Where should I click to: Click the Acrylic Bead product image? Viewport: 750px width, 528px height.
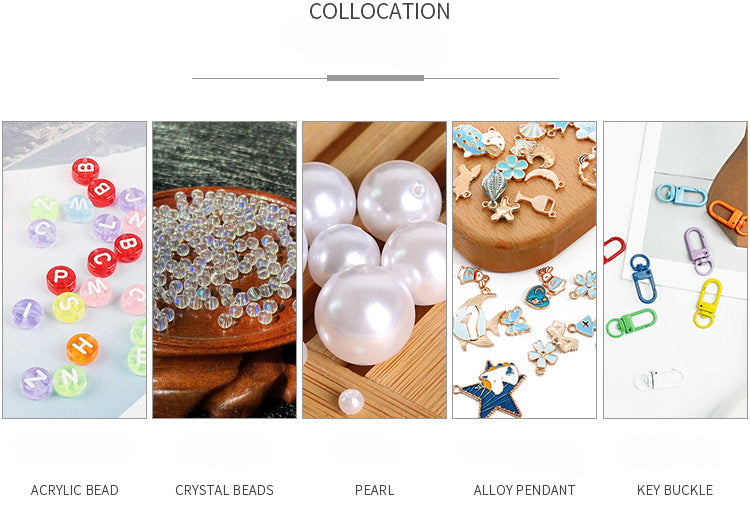click(75, 270)
